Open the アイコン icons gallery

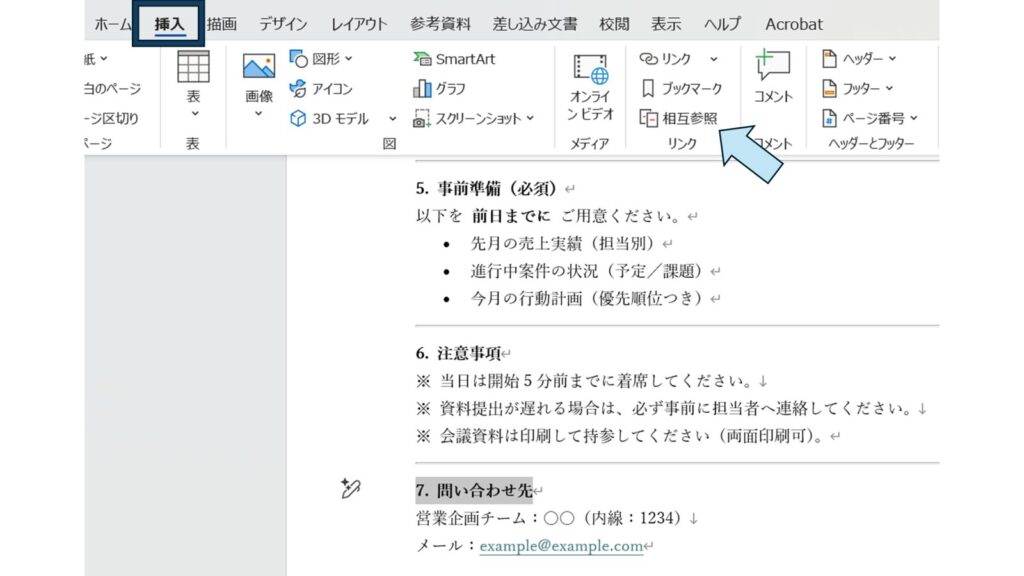[x=321, y=88]
